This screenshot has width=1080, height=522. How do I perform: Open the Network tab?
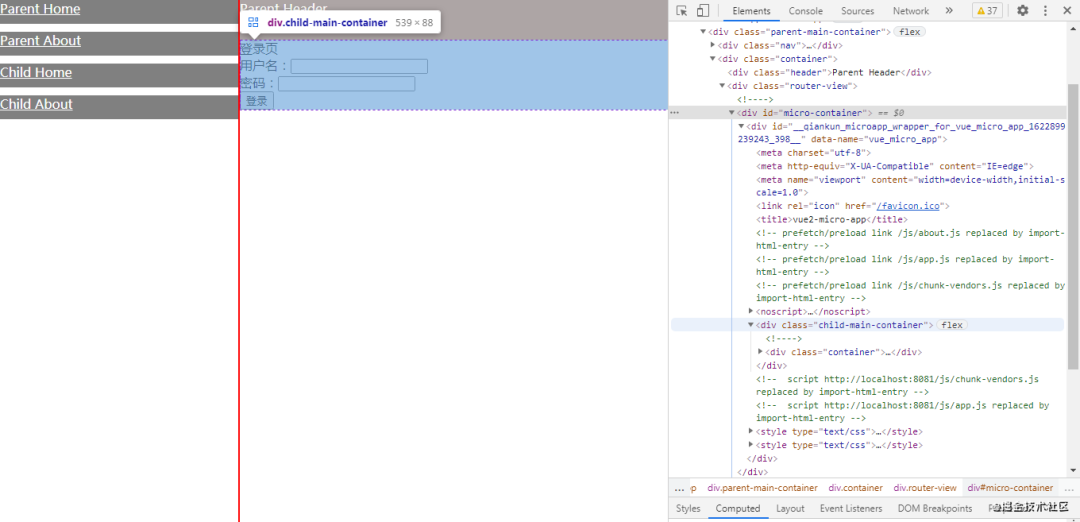tap(911, 10)
